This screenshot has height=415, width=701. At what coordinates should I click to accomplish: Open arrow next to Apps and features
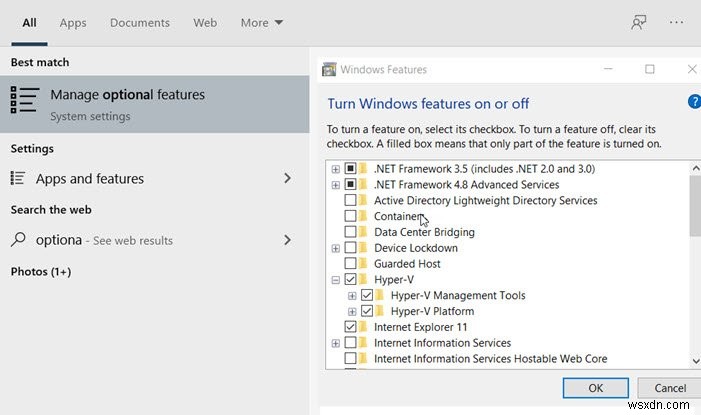pos(288,178)
